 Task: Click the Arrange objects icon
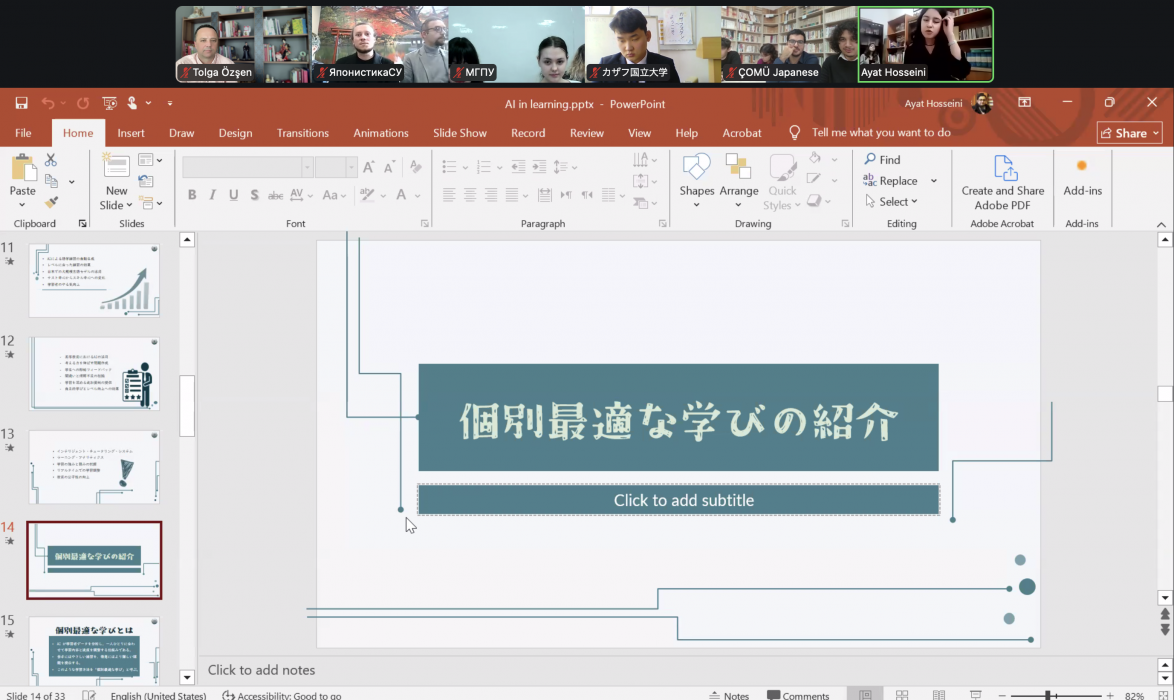(738, 174)
